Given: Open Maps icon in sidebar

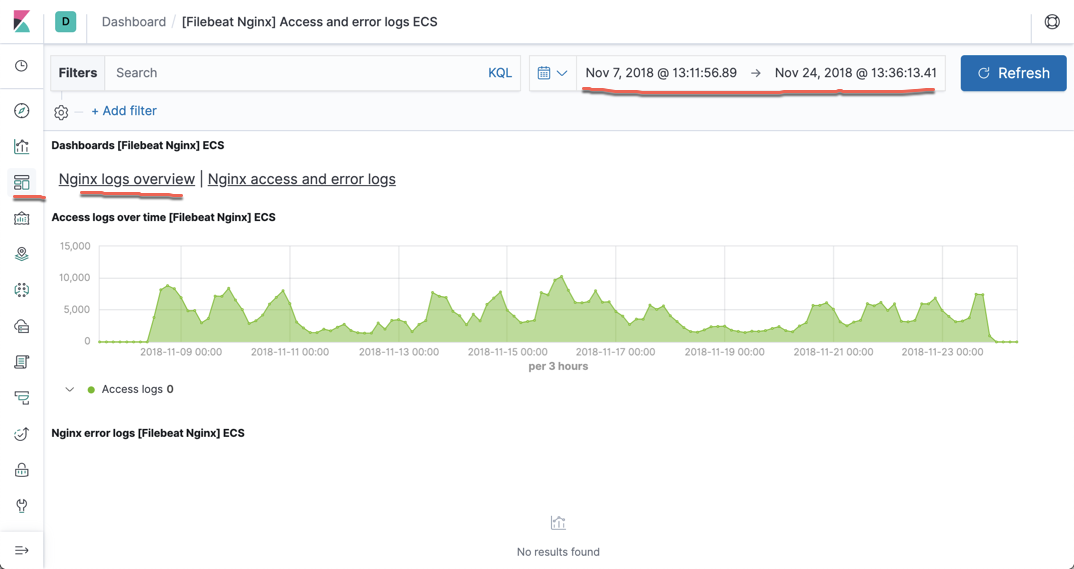Looking at the screenshot, I should point(21,254).
